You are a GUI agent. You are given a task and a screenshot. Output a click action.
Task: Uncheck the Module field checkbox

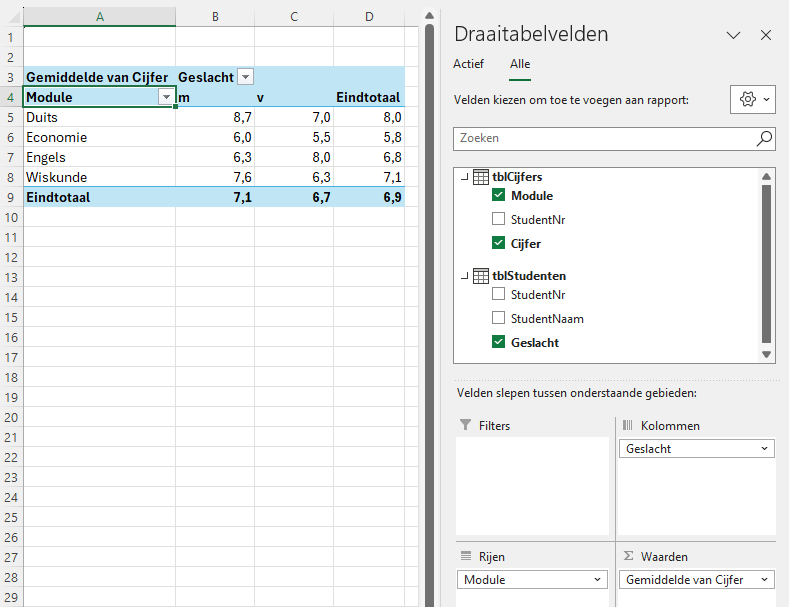click(499, 196)
